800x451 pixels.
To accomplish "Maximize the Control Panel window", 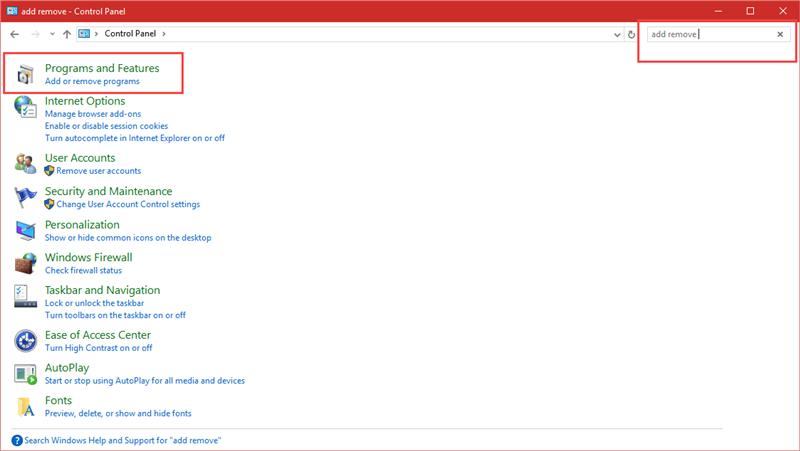I will [x=750, y=11].
